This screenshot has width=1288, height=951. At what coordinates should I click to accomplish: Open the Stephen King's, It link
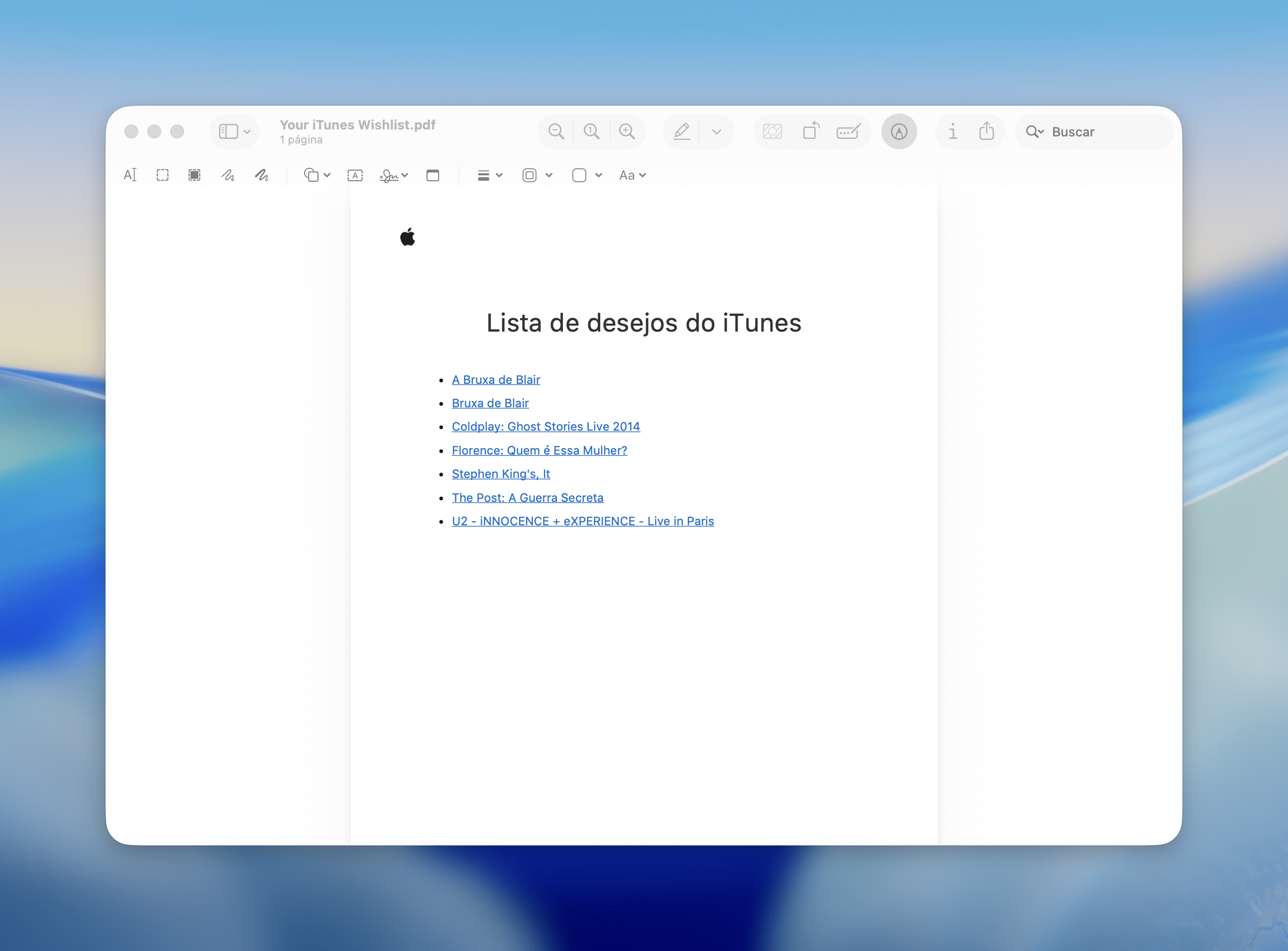tap(501, 474)
